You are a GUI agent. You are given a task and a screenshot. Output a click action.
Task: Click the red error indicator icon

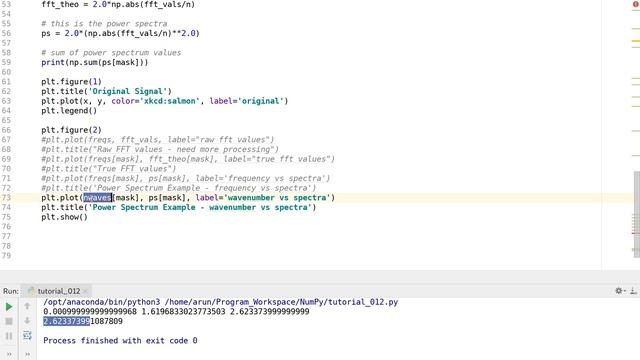click(636, 4)
